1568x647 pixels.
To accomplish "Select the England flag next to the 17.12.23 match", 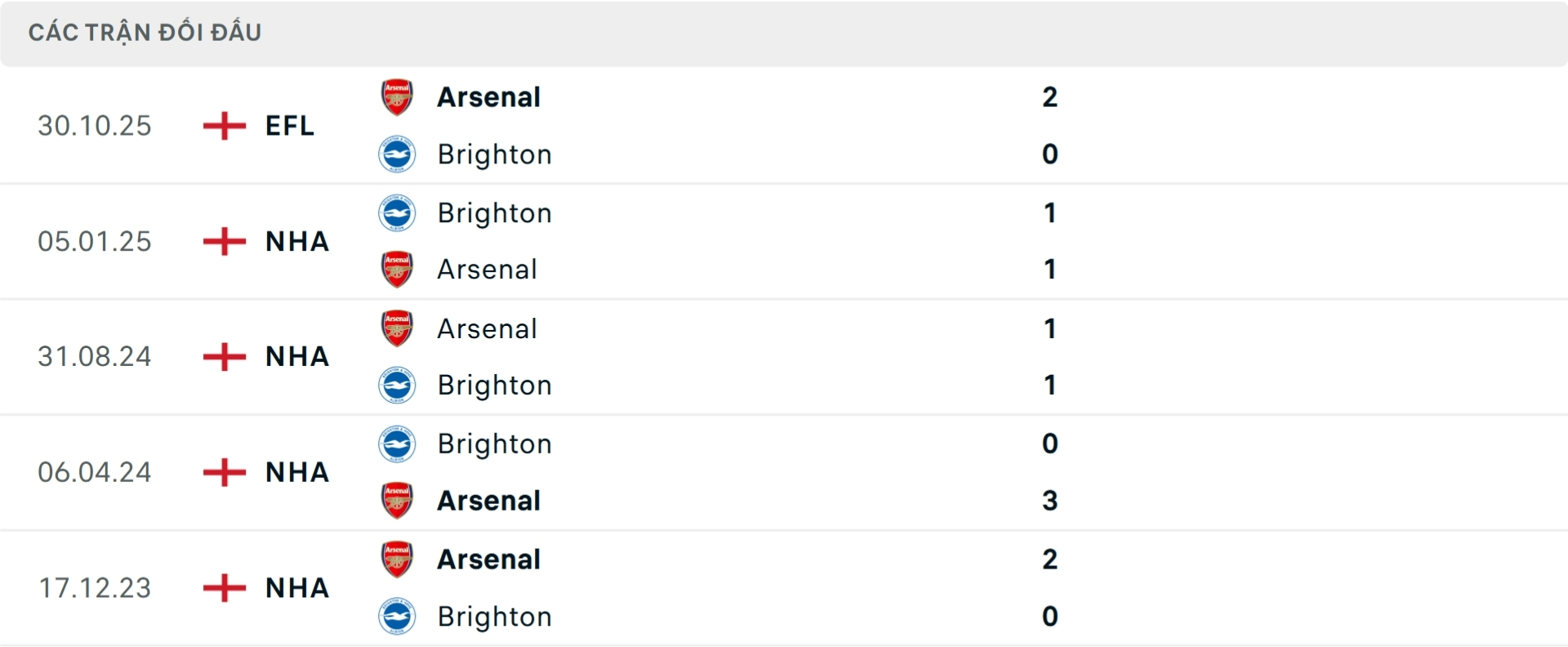I will point(222,588).
